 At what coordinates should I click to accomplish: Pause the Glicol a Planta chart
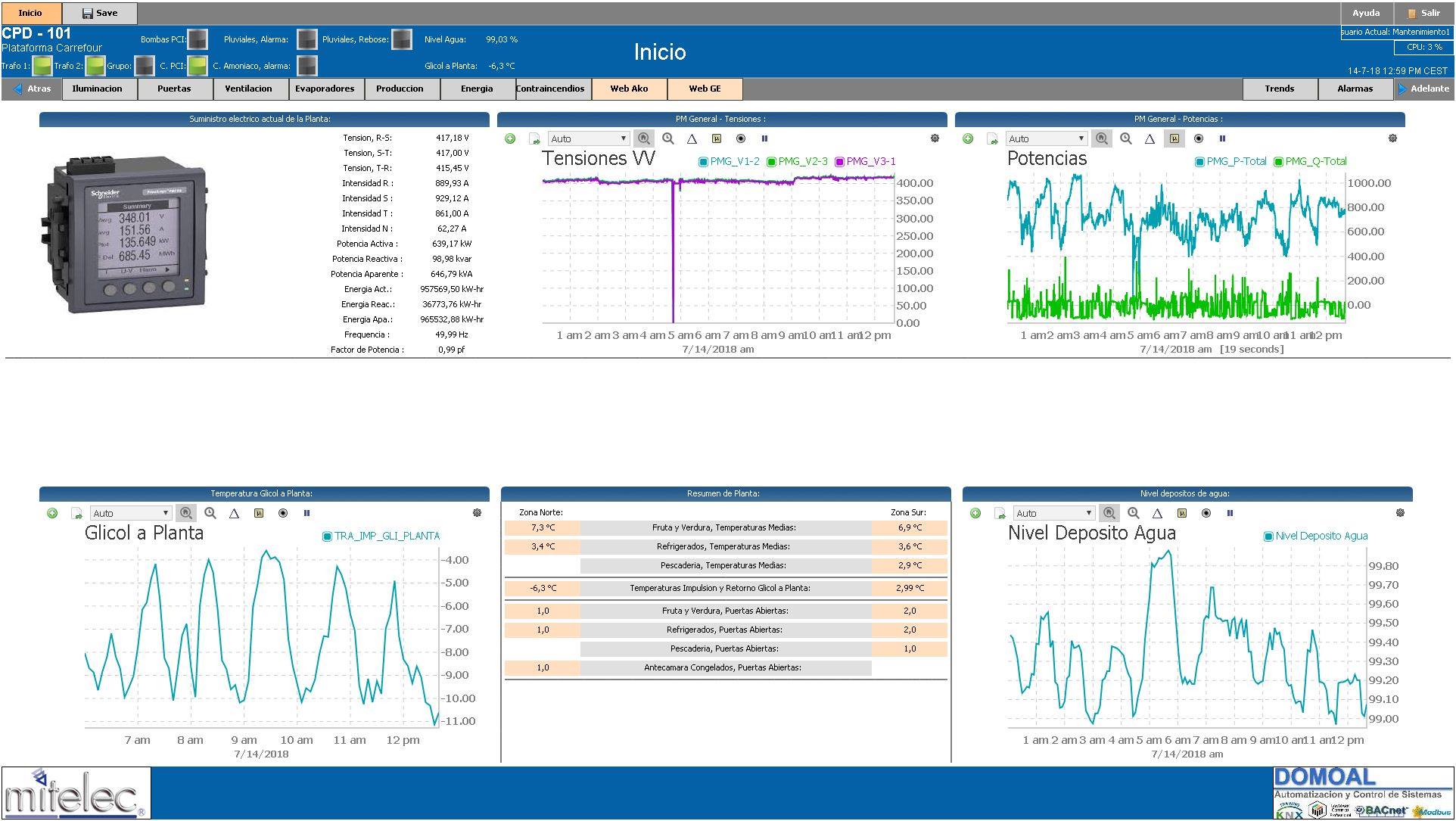click(306, 513)
